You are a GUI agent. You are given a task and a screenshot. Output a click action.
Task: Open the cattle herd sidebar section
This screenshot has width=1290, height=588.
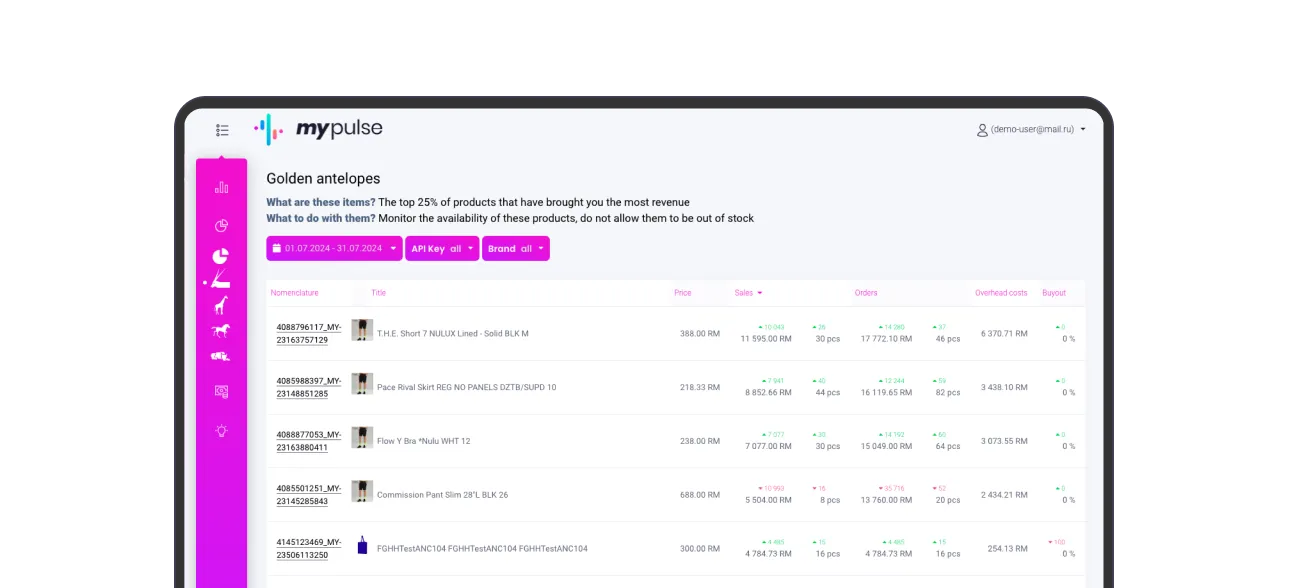click(x=221, y=356)
